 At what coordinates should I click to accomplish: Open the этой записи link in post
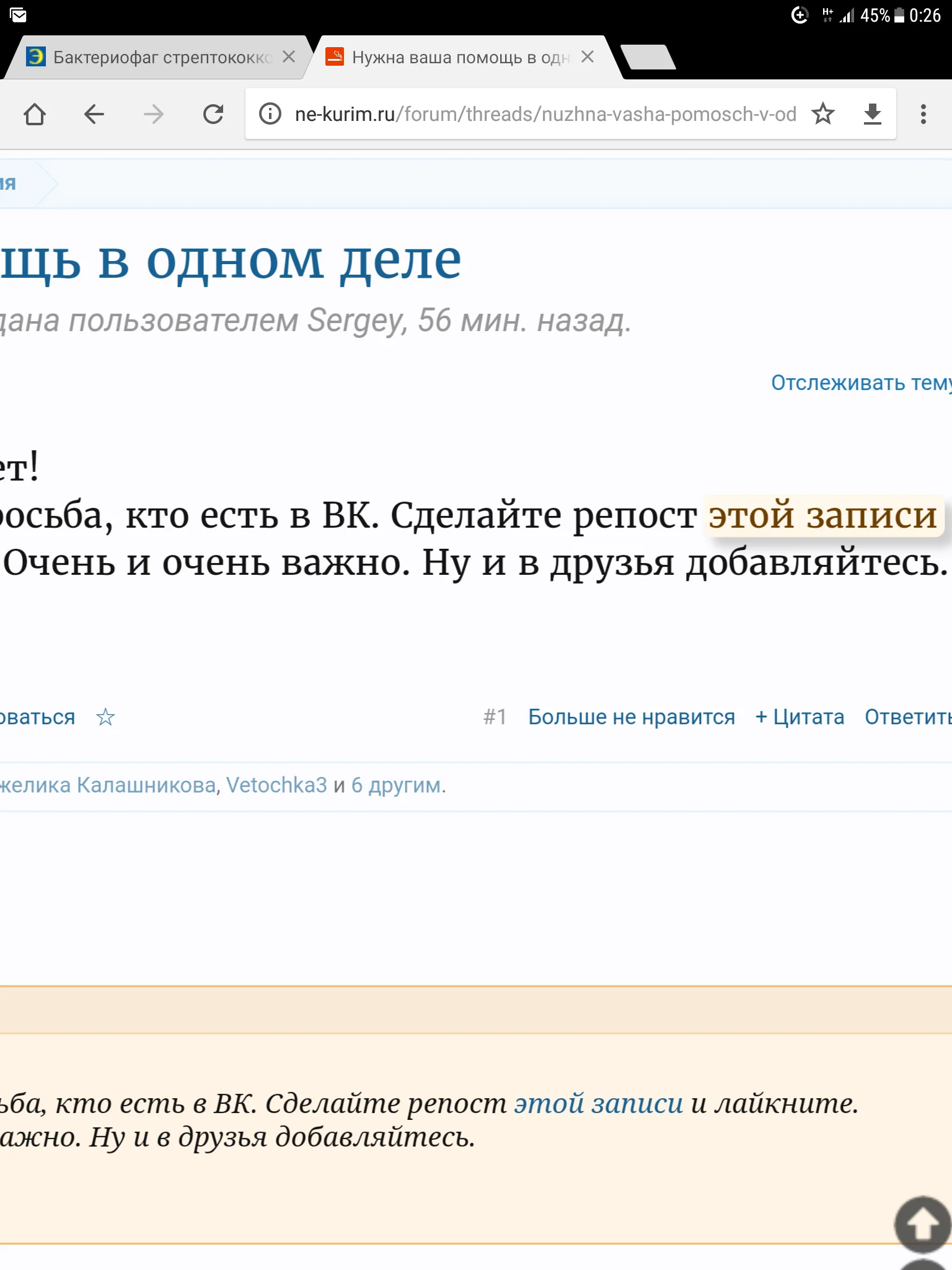[823, 515]
